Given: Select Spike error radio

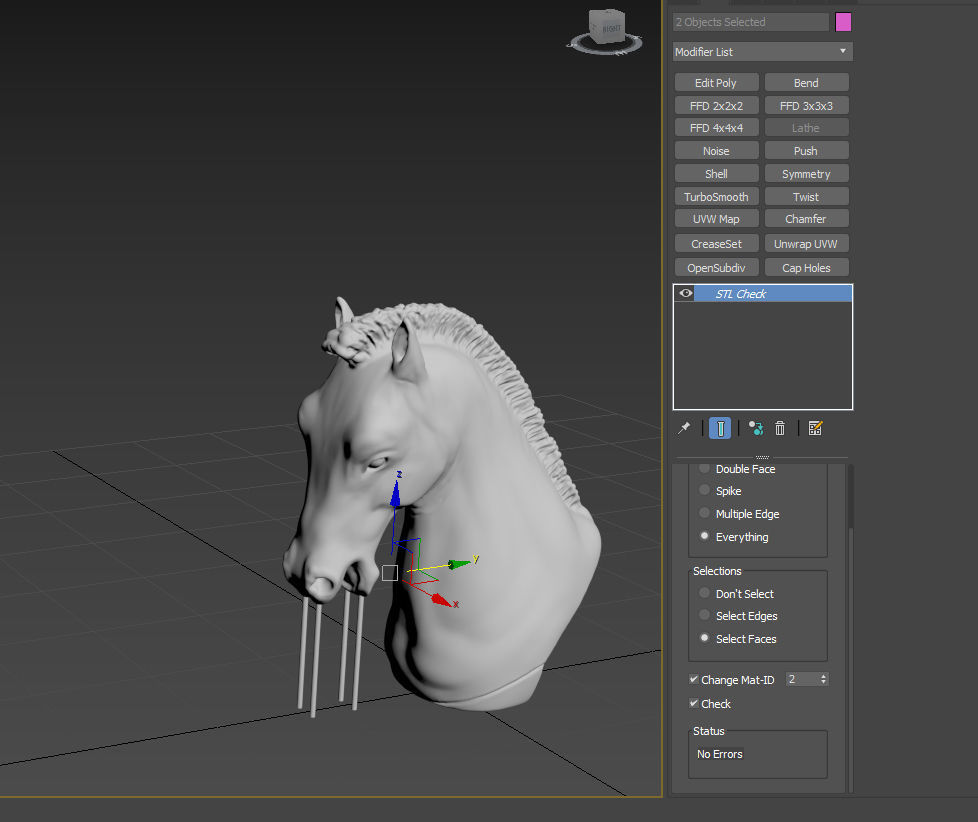Looking at the screenshot, I should coord(704,490).
